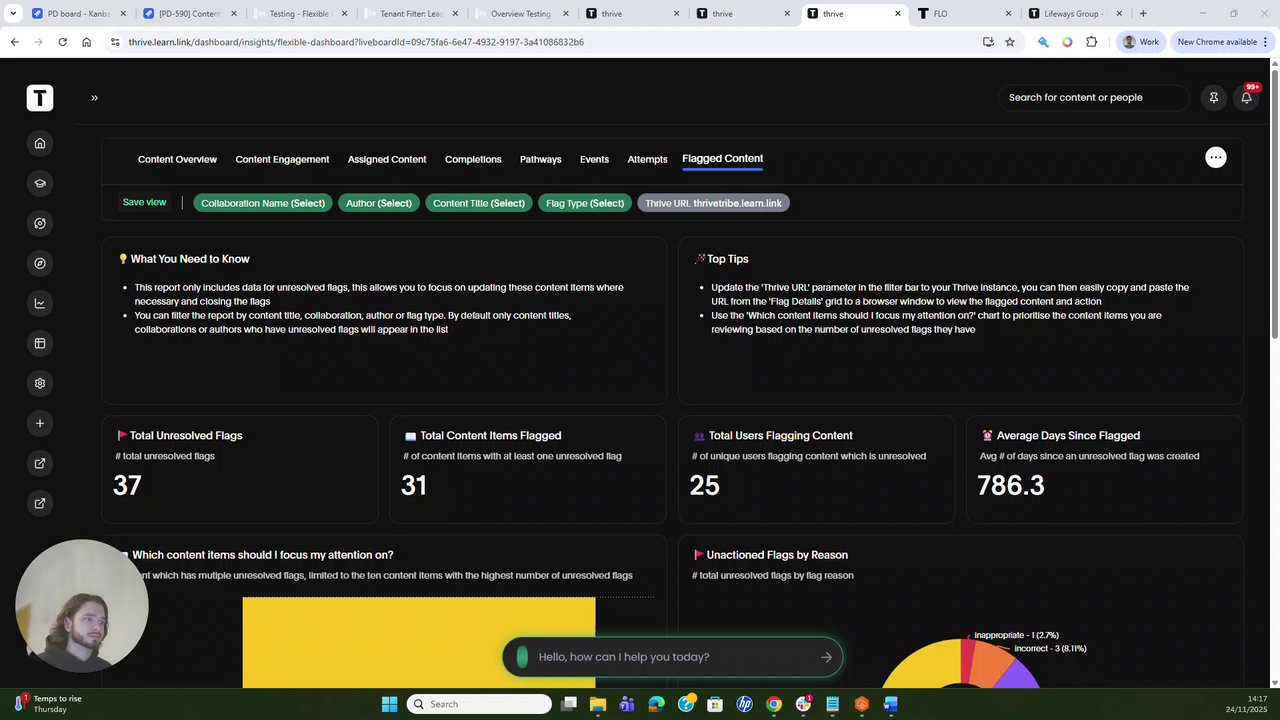Open the table grid sidebar icon

(x=40, y=343)
